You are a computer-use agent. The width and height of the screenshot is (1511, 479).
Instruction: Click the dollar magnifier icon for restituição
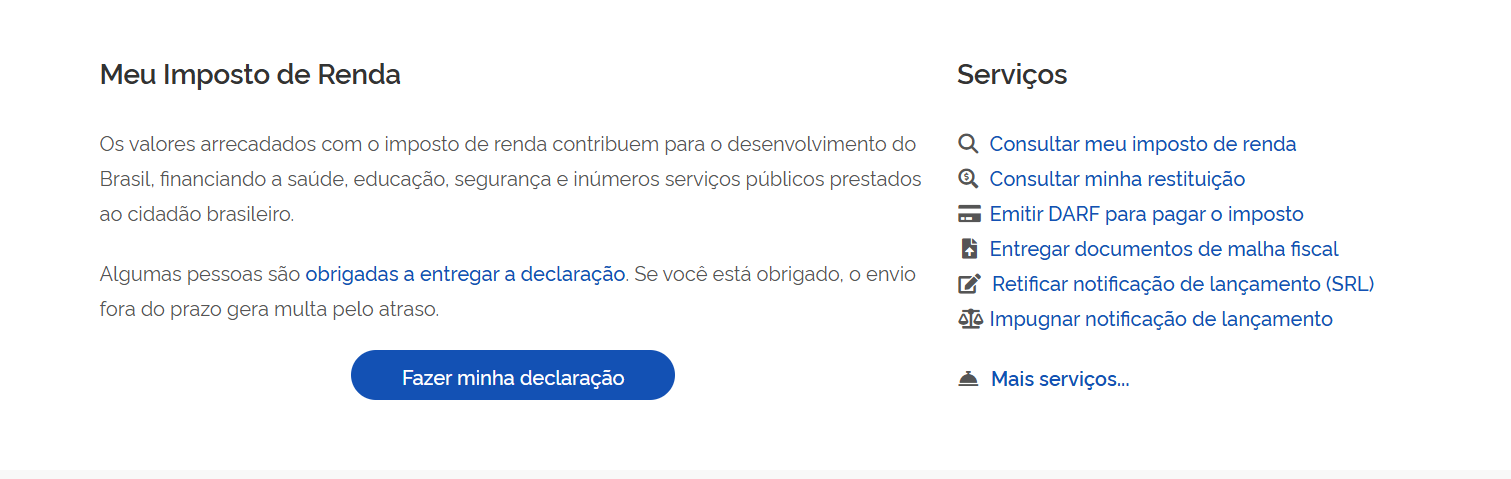tap(968, 179)
